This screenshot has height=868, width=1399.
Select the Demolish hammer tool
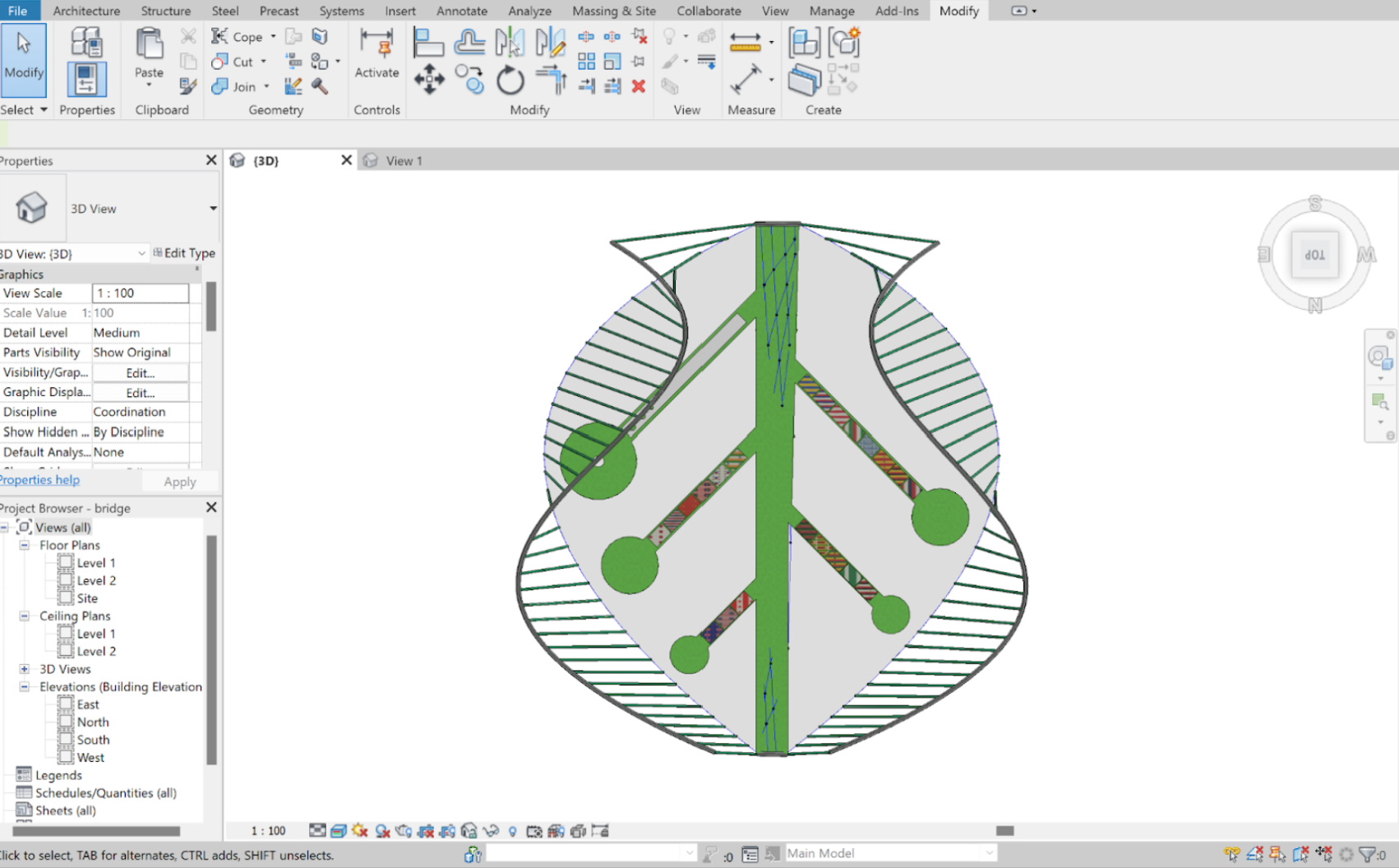320,86
